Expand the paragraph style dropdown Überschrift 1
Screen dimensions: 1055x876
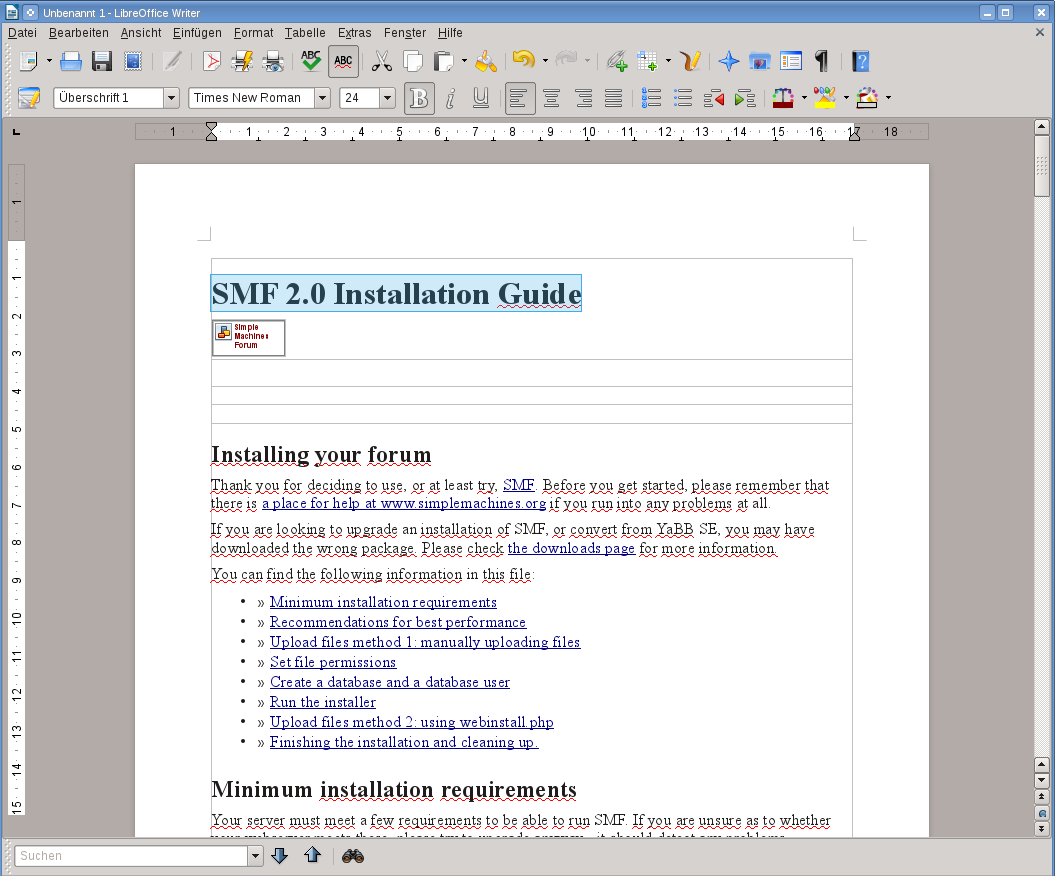tap(170, 98)
